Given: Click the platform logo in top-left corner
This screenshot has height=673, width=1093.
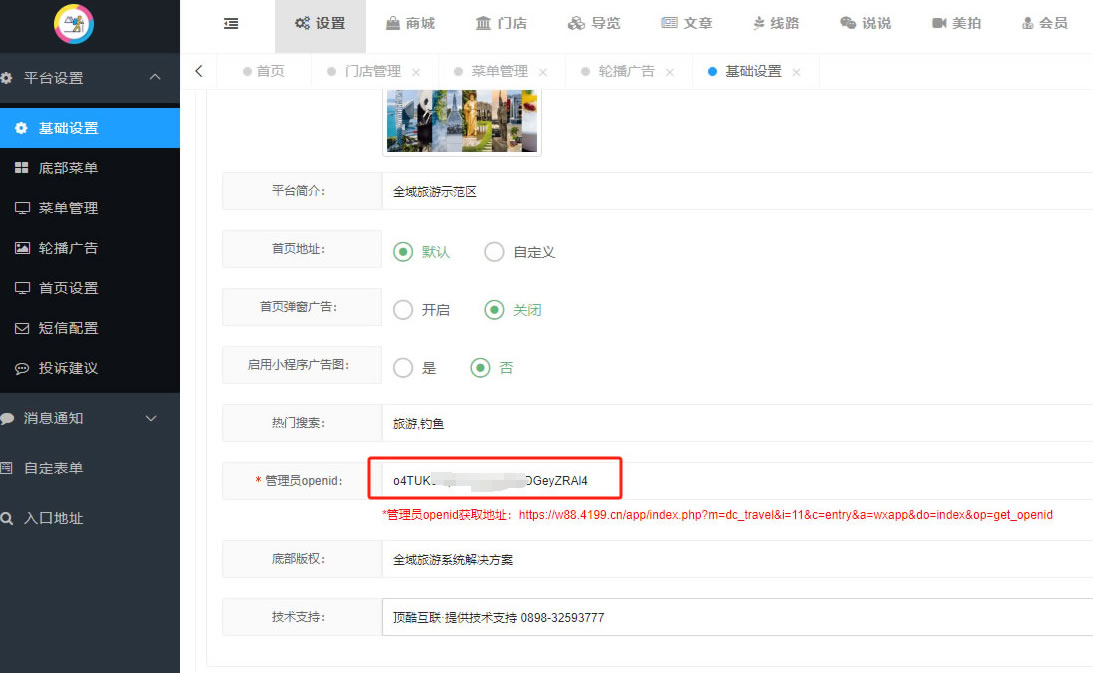Looking at the screenshot, I should click(73, 24).
